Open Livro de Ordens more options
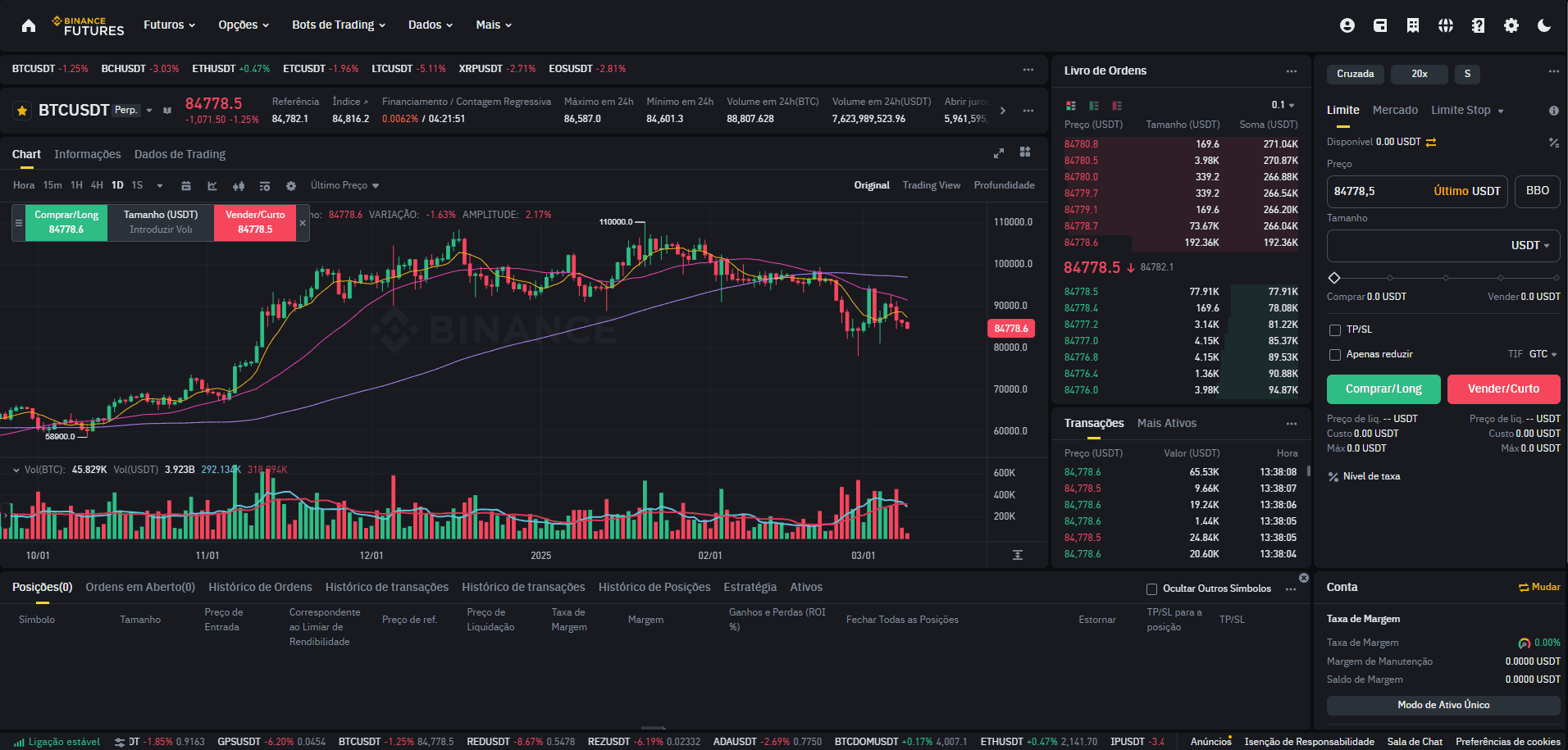1568x750 pixels. pos(1292,71)
